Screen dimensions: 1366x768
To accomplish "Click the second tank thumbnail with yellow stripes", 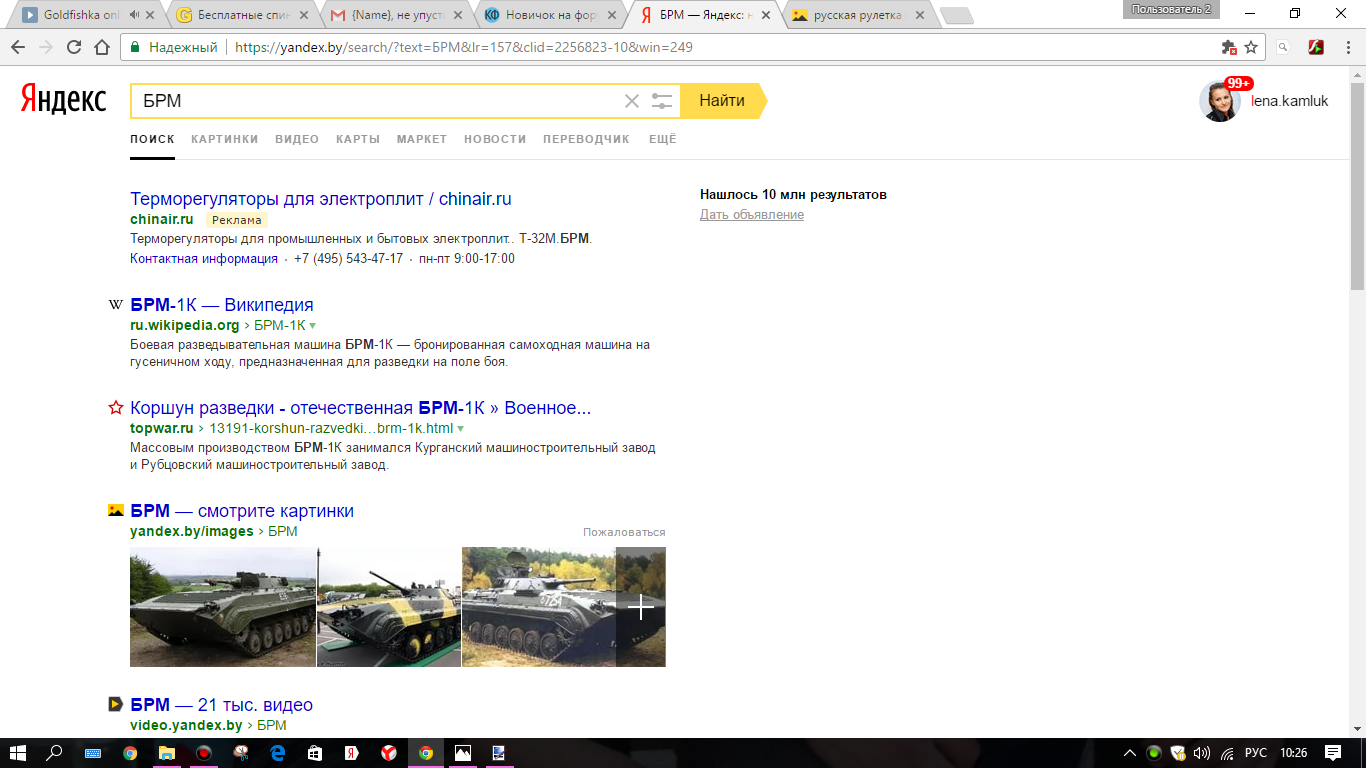I will pos(389,607).
